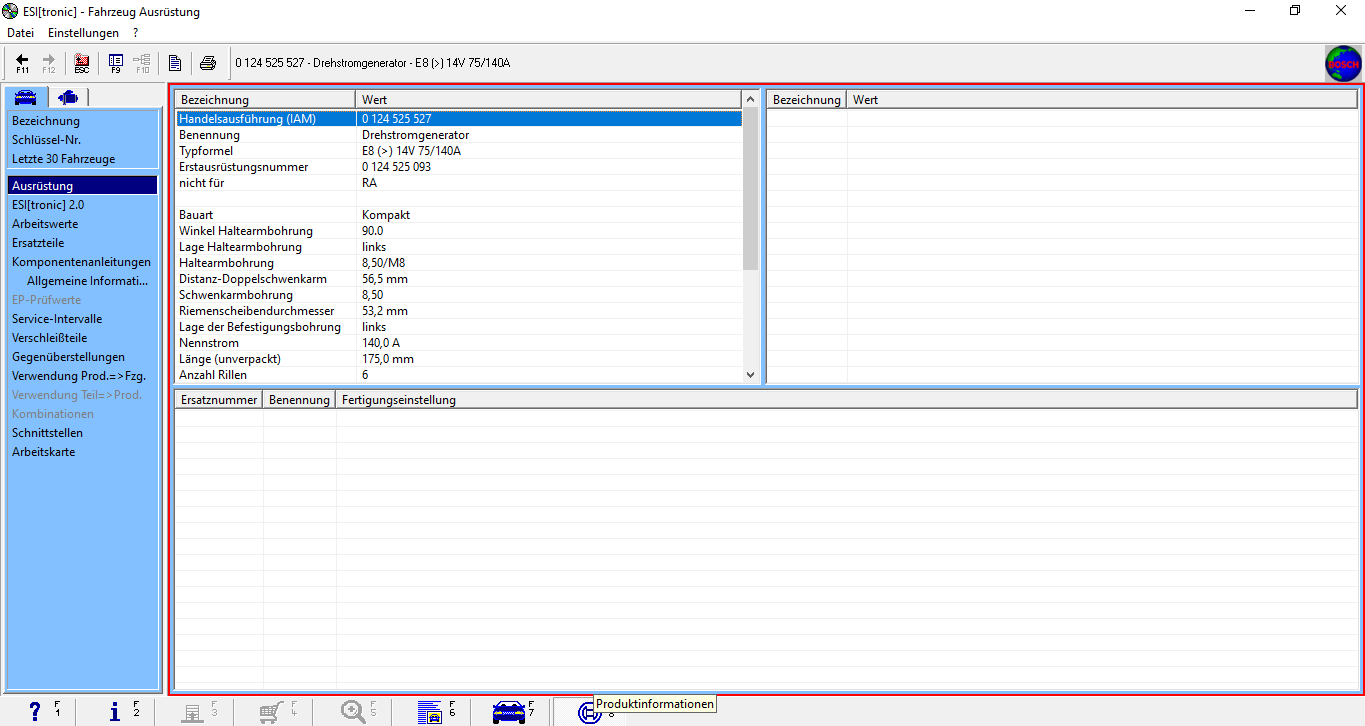Click the Produktinformationen F8 icon
This screenshot has width=1365, height=726.
588,711
